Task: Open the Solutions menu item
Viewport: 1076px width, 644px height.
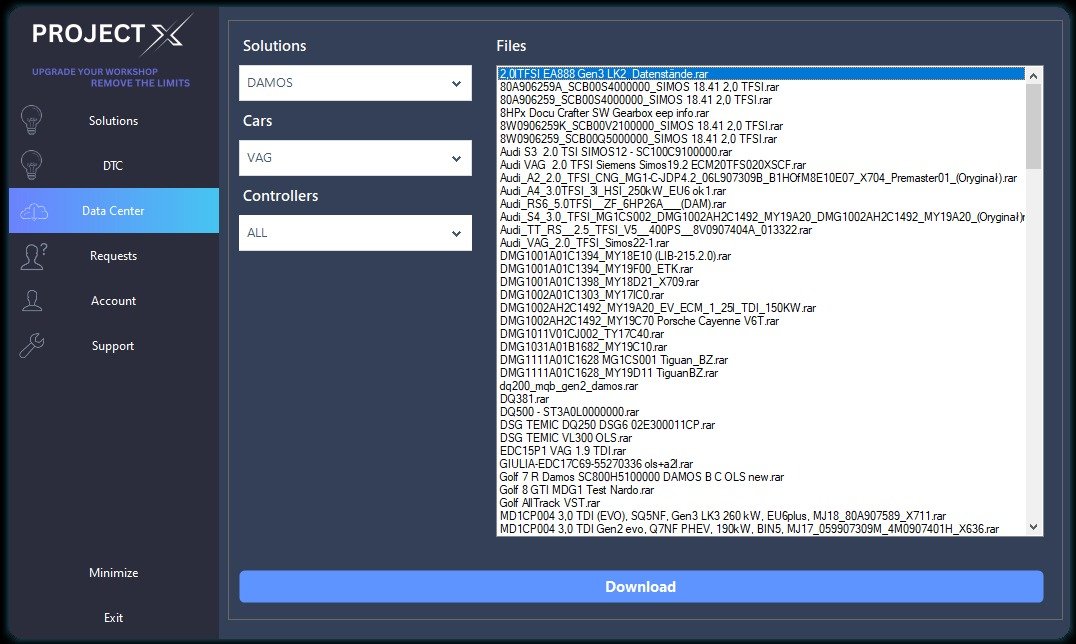Action: pos(114,121)
